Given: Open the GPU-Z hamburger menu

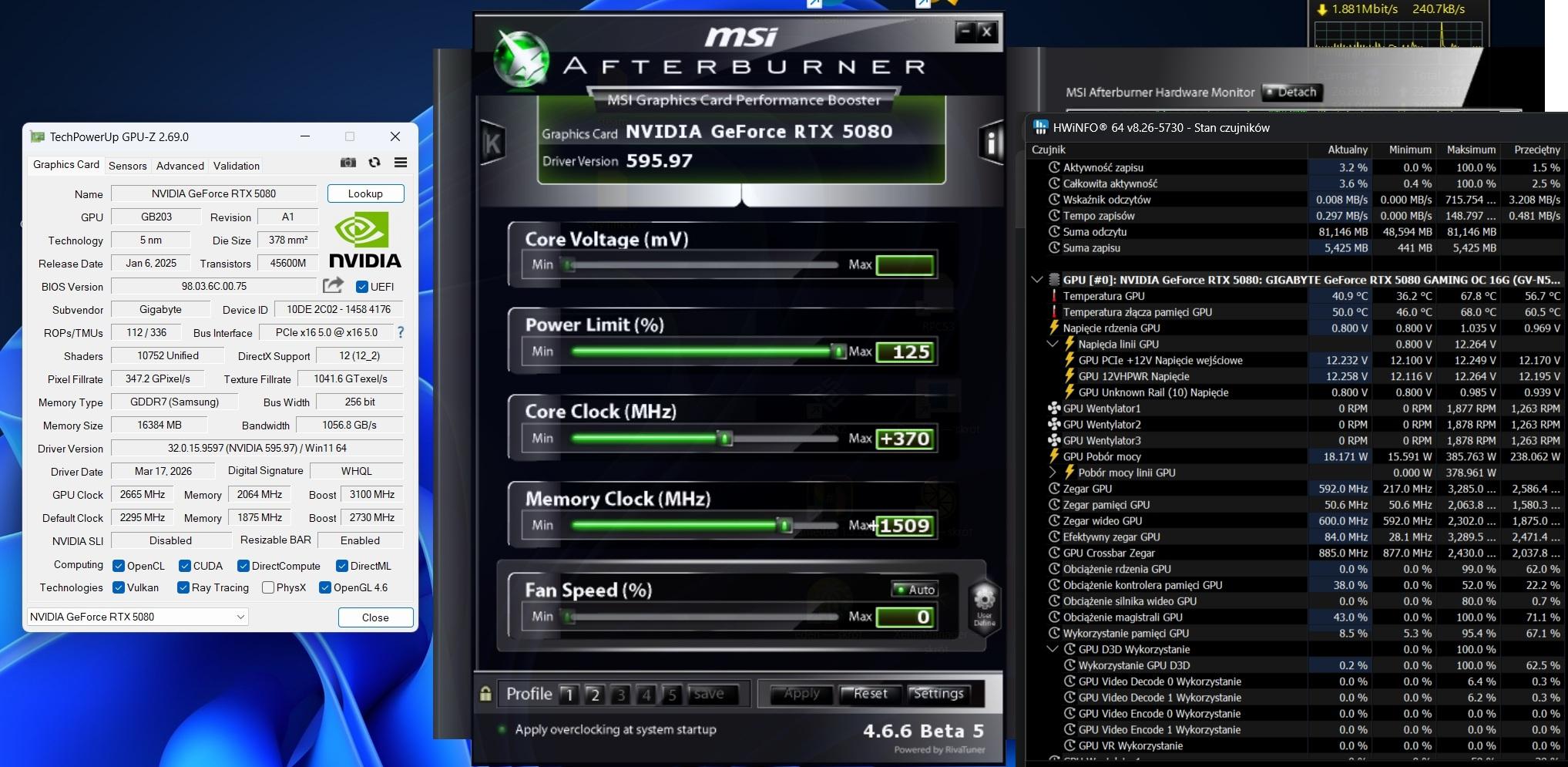Looking at the screenshot, I should pyautogui.click(x=401, y=163).
